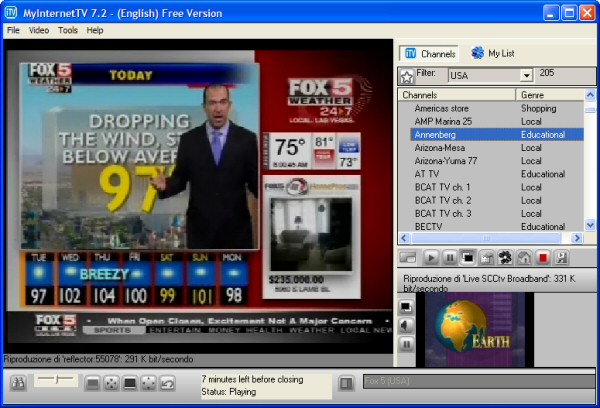Click the 205 channel count
600x408 pixels.
coord(547,73)
